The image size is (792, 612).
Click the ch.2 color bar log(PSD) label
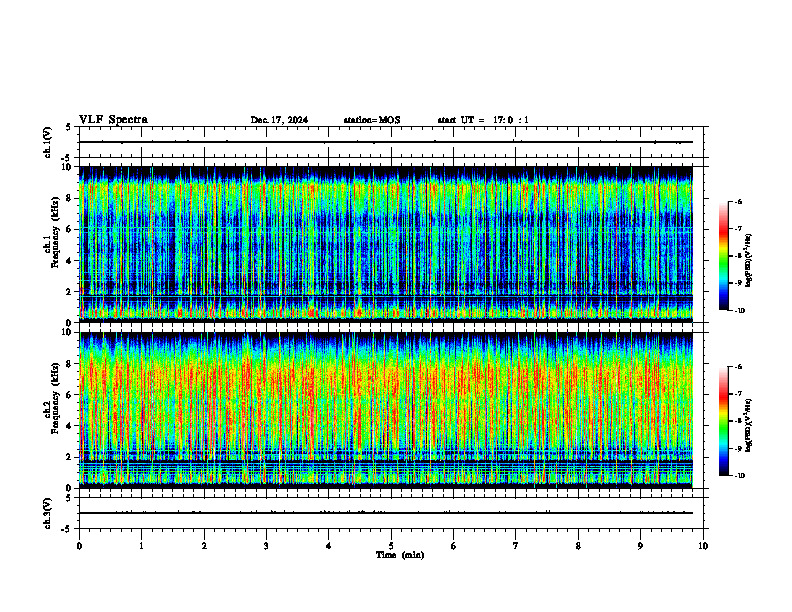click(x=749, y=425)
